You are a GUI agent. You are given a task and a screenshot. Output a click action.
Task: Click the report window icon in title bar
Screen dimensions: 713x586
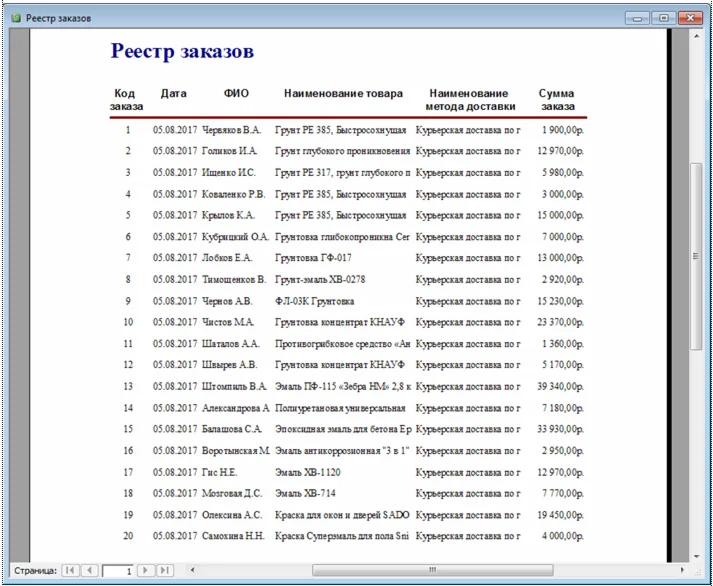(14, 18)
